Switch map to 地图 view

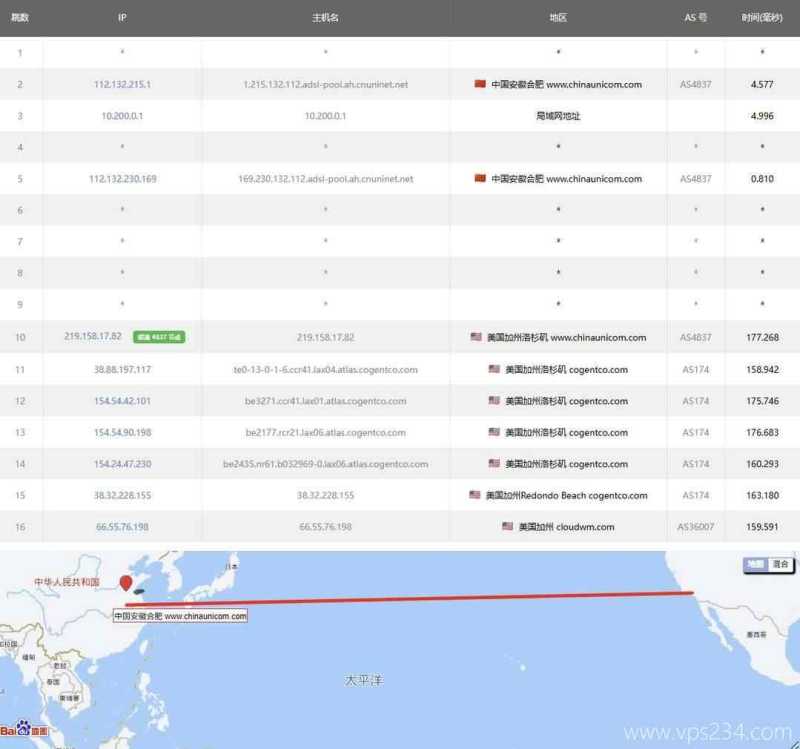[755, 564]
